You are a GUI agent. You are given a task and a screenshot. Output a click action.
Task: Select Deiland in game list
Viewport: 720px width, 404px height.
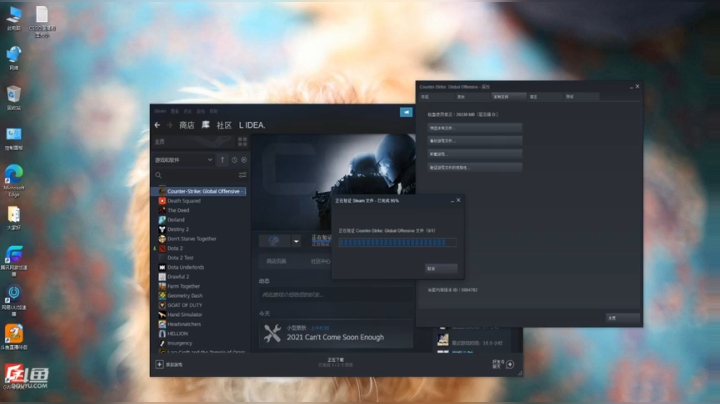[176, 220]
